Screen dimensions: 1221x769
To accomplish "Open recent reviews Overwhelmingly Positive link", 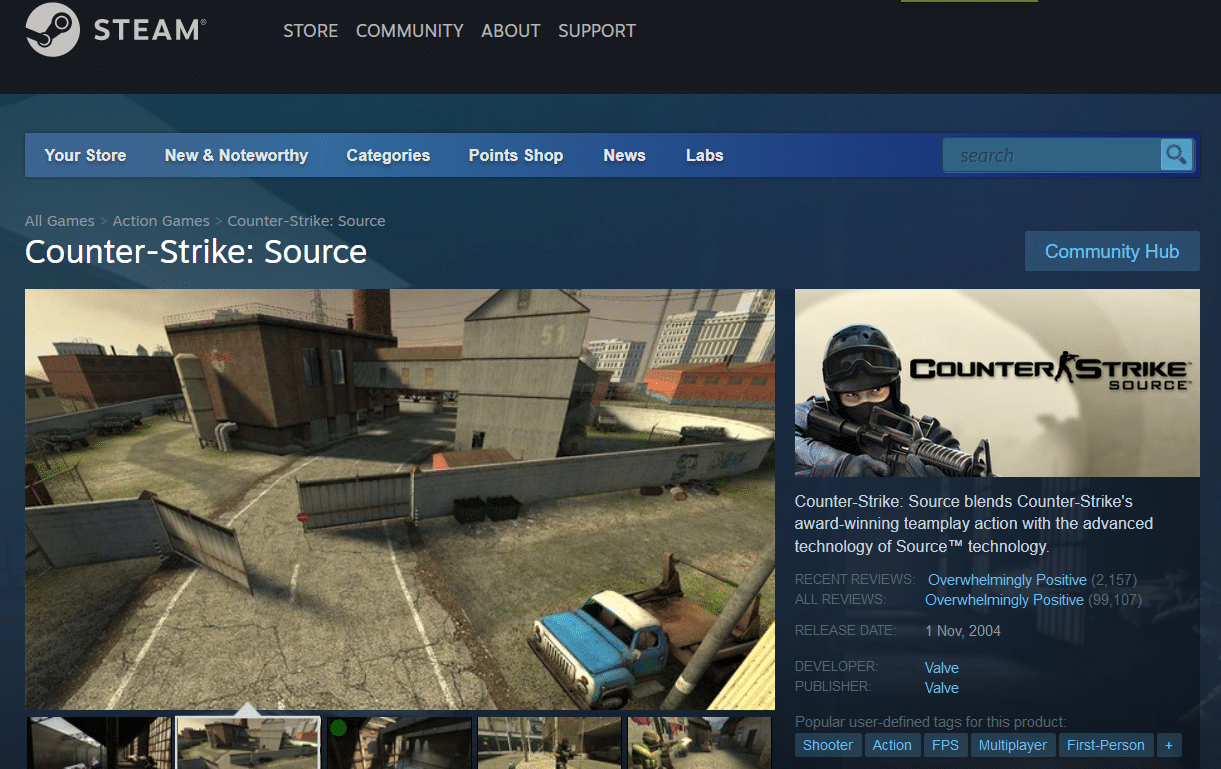I will click(x=1007, y=580).
